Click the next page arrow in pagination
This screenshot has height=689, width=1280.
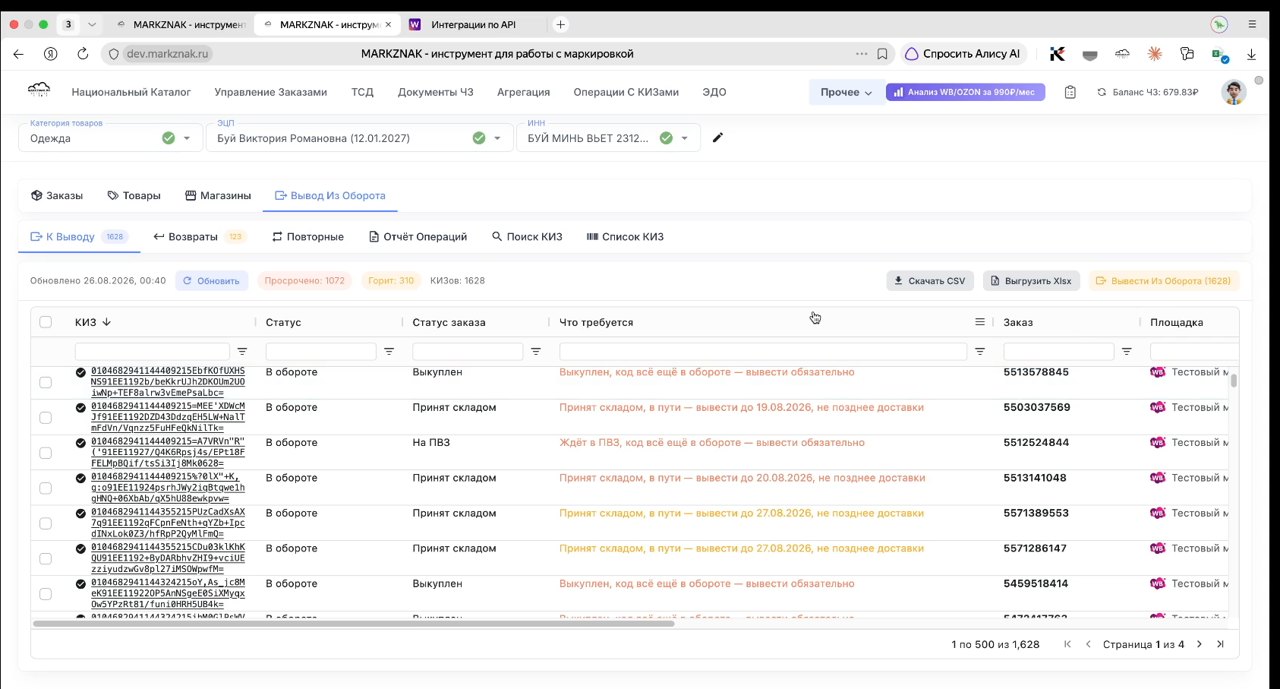tap(1199, 644)
